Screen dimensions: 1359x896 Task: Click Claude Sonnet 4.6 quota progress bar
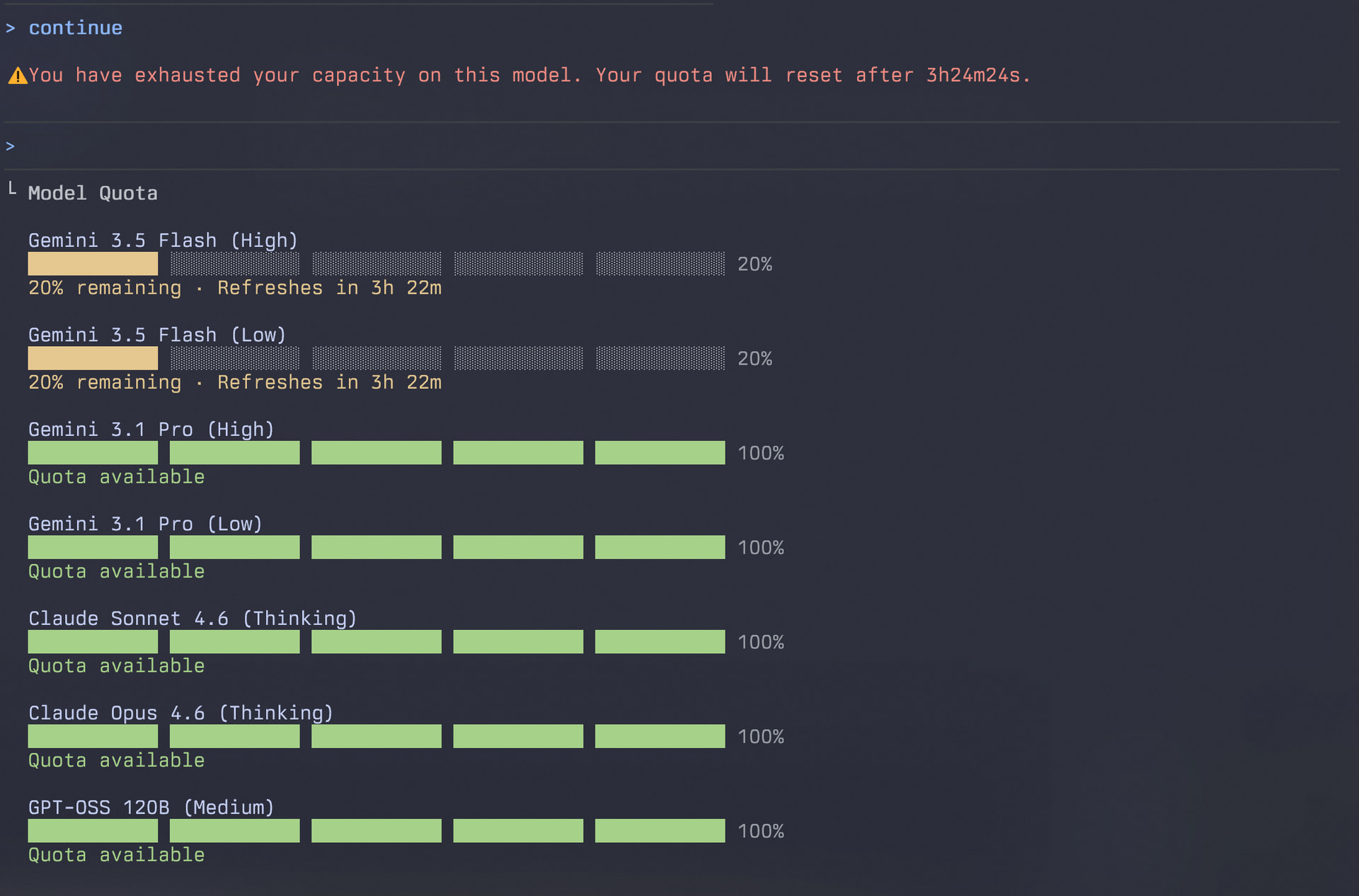coord(377,642)
